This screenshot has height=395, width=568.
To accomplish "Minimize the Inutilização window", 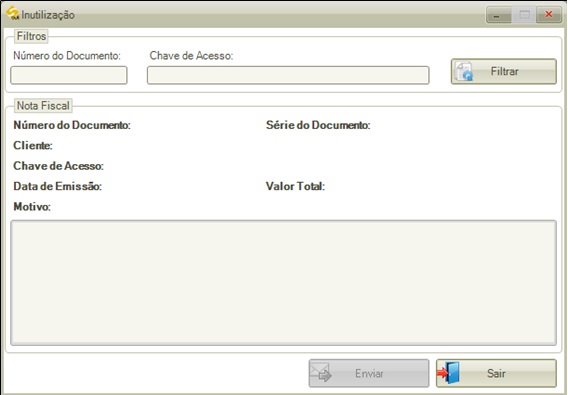I will [498, 14].
